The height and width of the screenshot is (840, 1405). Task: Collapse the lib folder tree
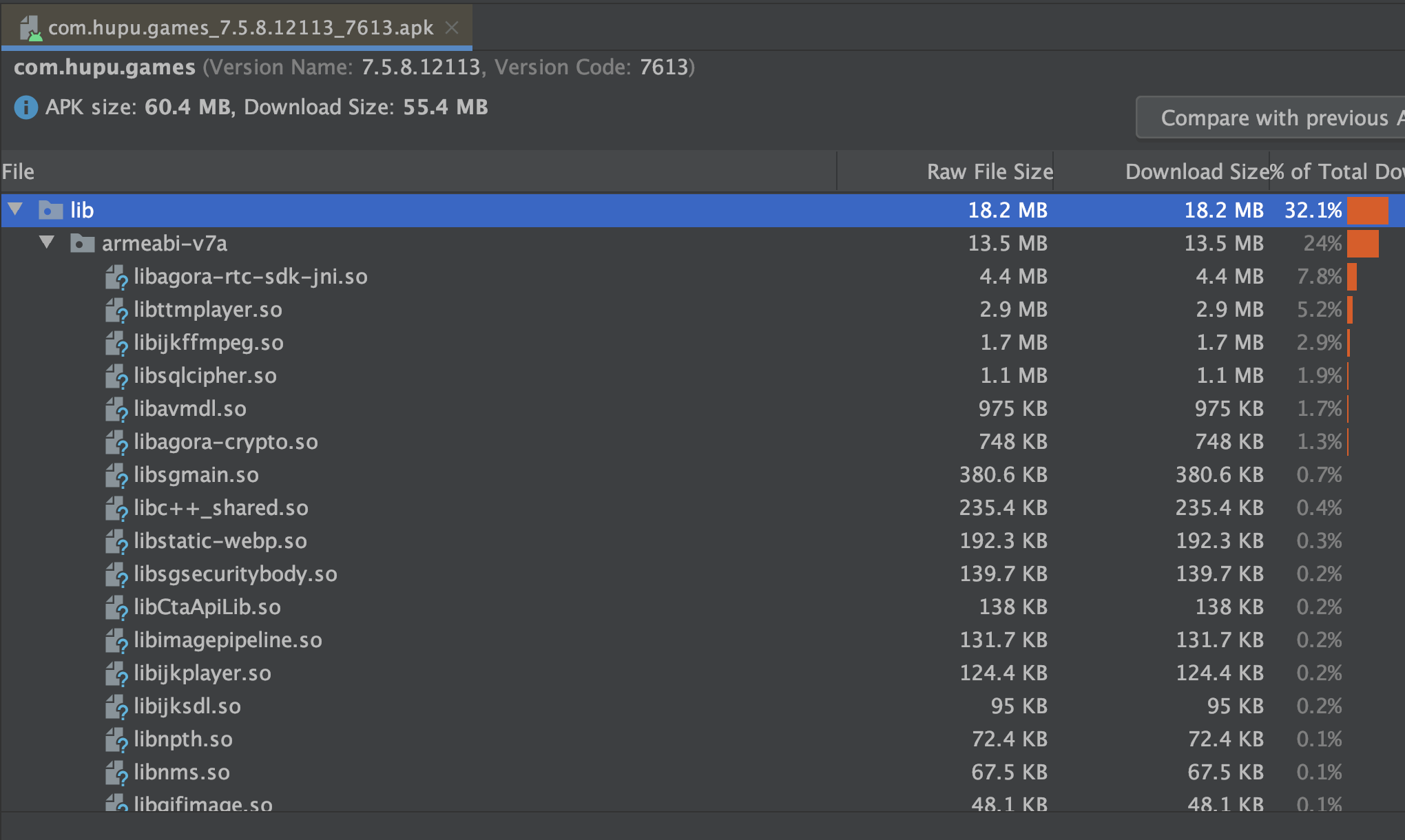click(16, 209)
